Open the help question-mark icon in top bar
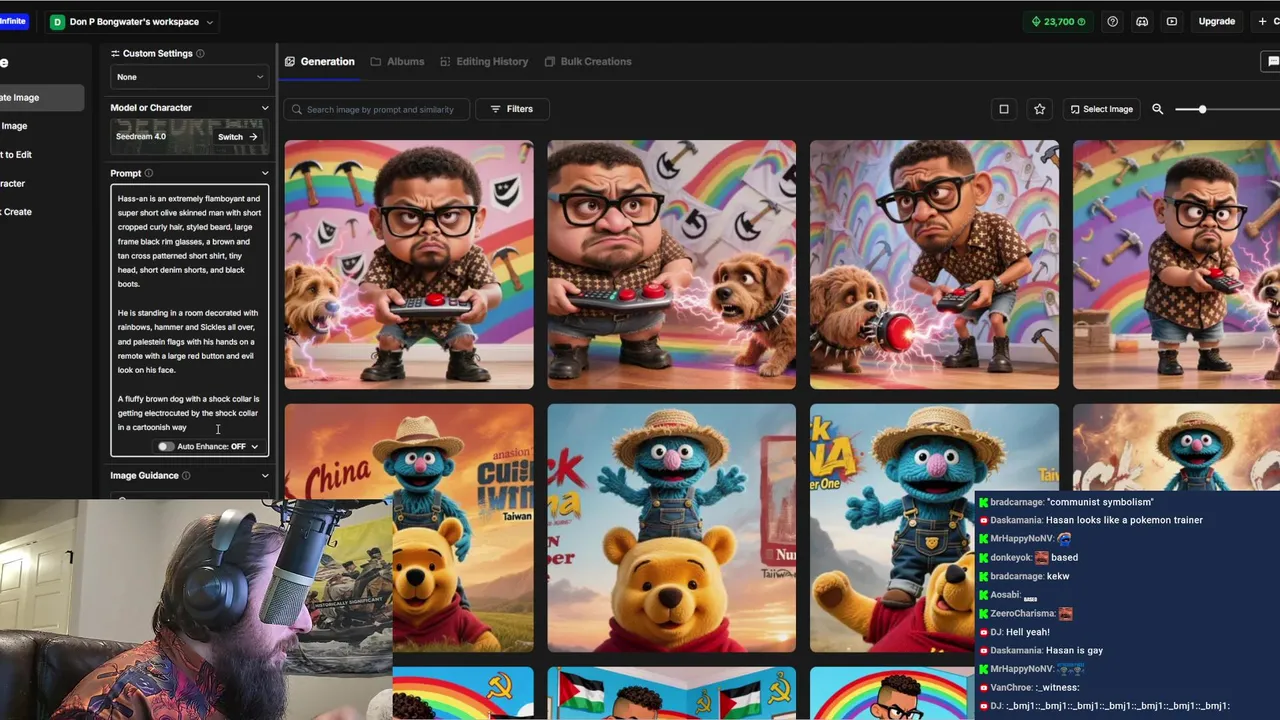 (x=1112, y=21)
